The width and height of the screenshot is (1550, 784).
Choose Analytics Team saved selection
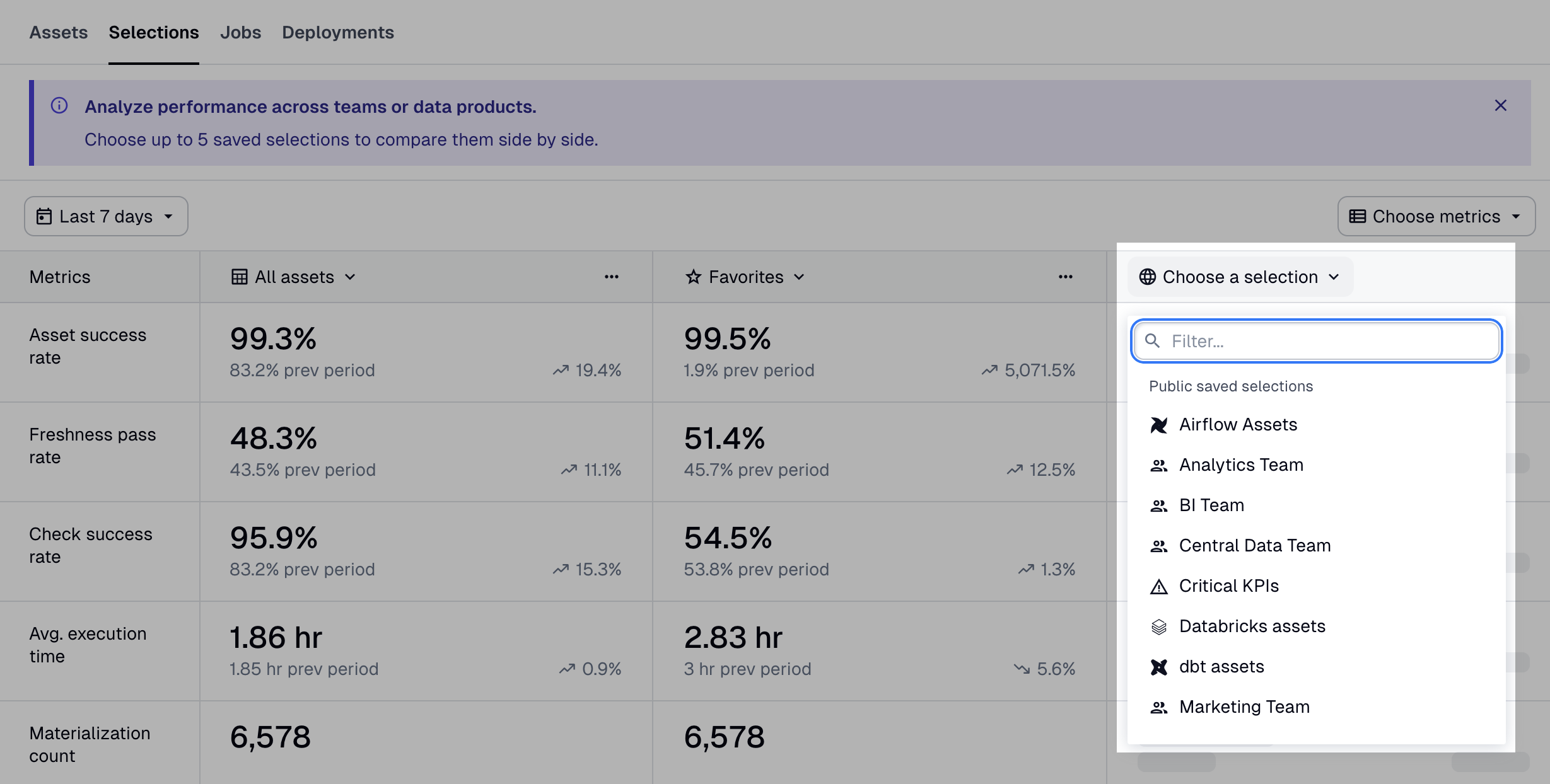click(x=1240, y=465)
